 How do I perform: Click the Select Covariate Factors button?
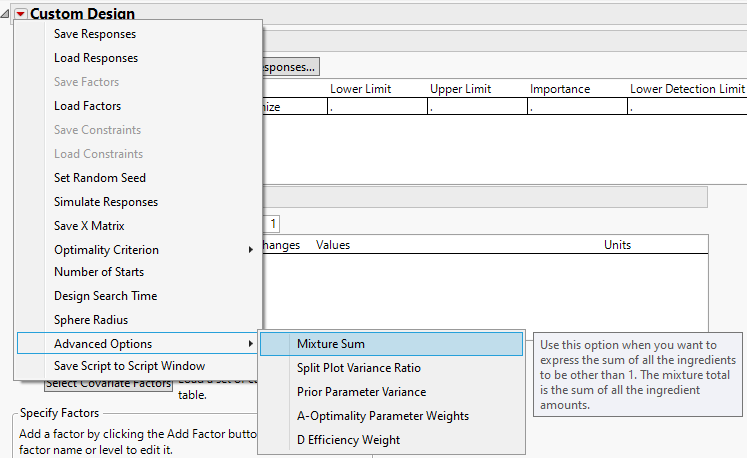(108, 384)
